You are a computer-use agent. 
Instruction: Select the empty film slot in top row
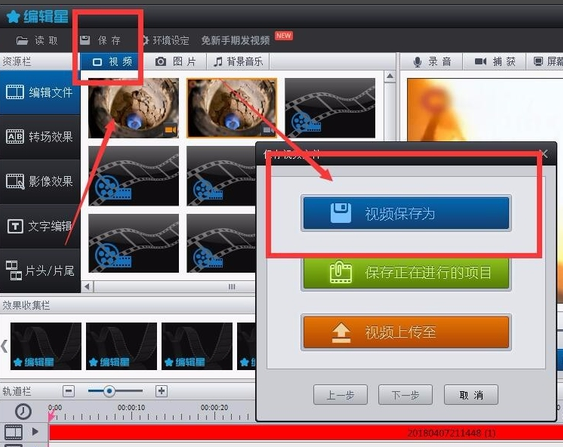point(330,108)
